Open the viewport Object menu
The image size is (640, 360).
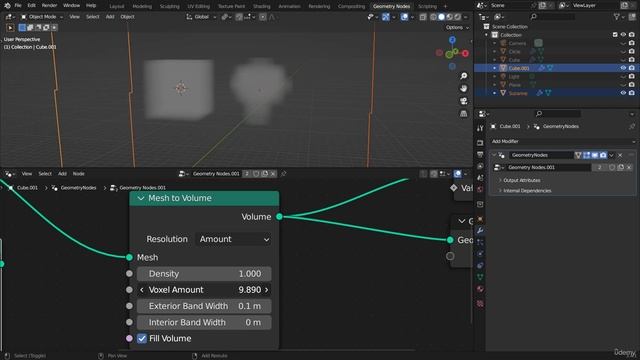pyautogui.click(x=127, y=17)
